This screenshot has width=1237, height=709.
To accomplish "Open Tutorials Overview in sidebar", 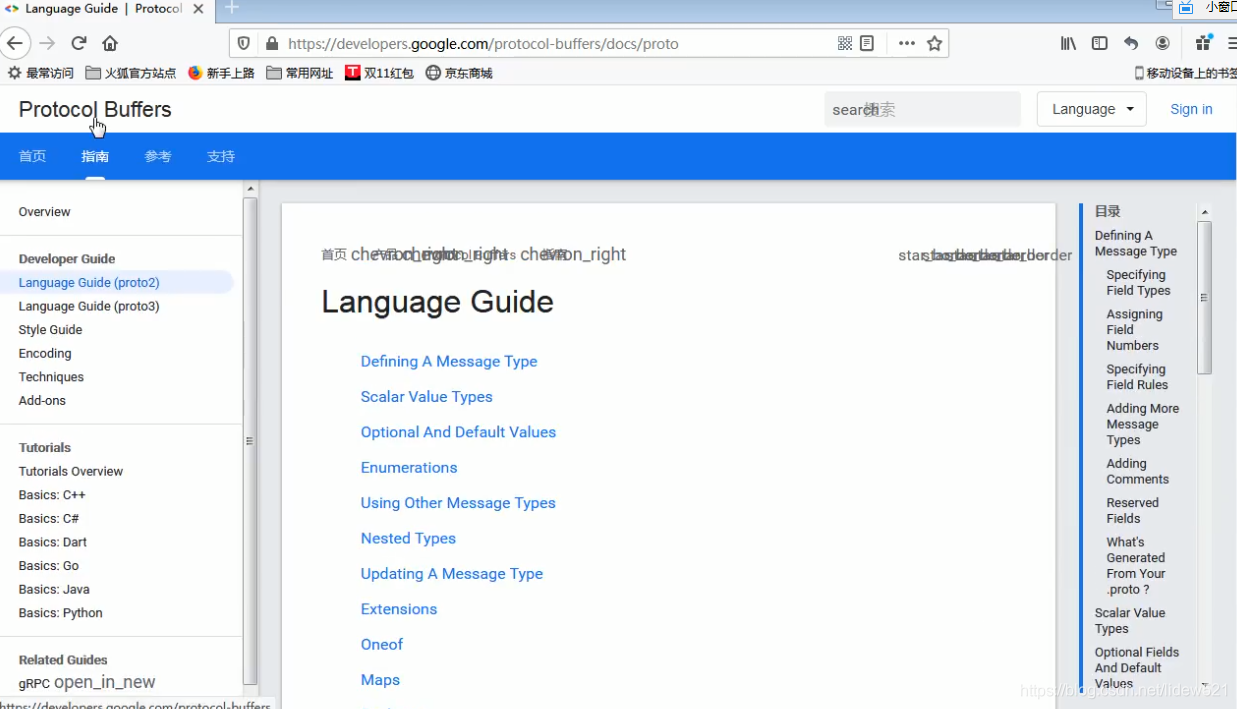I will tap(71, 471).
